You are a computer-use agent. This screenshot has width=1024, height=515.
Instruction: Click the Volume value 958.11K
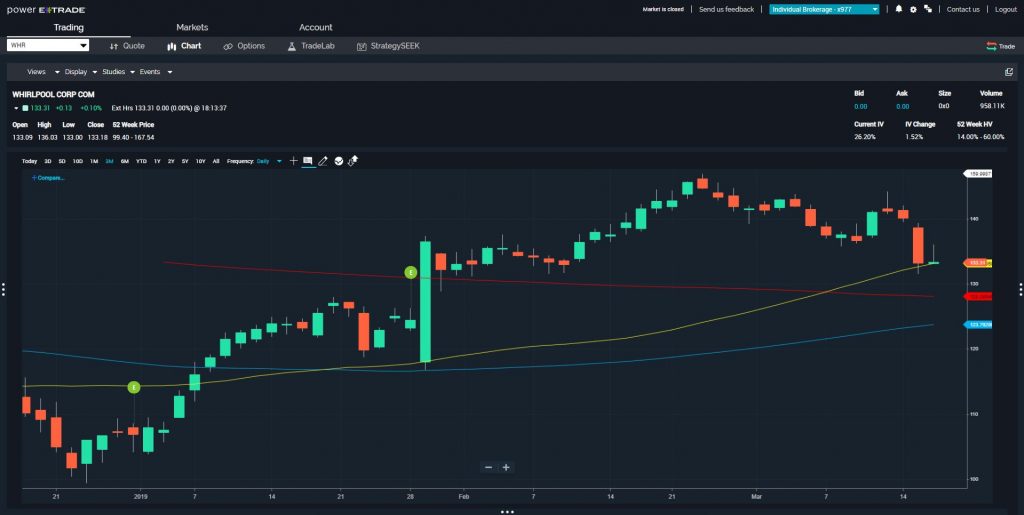(x=993, y=106)
